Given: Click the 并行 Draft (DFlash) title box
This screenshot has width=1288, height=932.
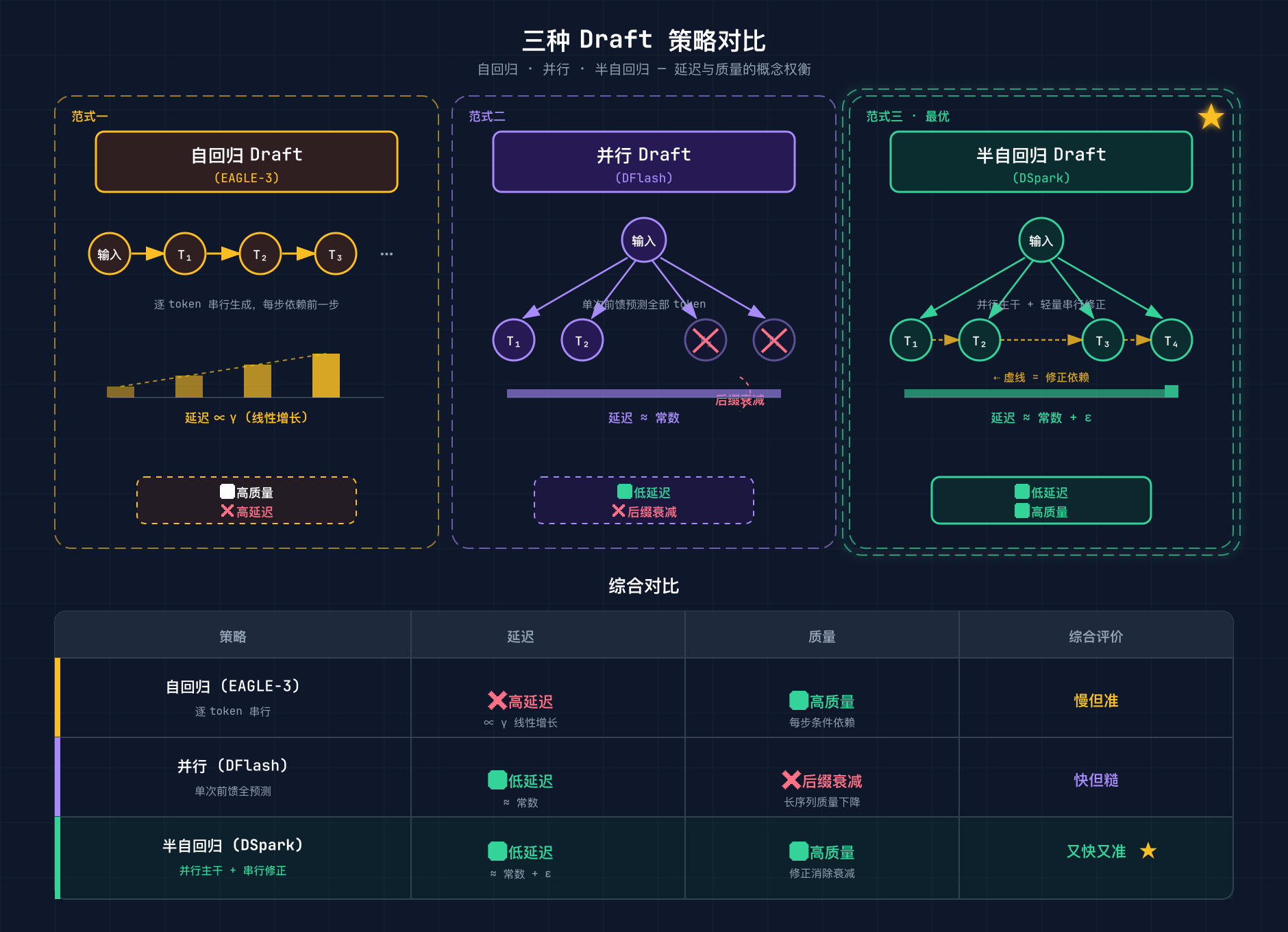Looking at the screenshot, I should pyautogui.click(x=644, y=162).
